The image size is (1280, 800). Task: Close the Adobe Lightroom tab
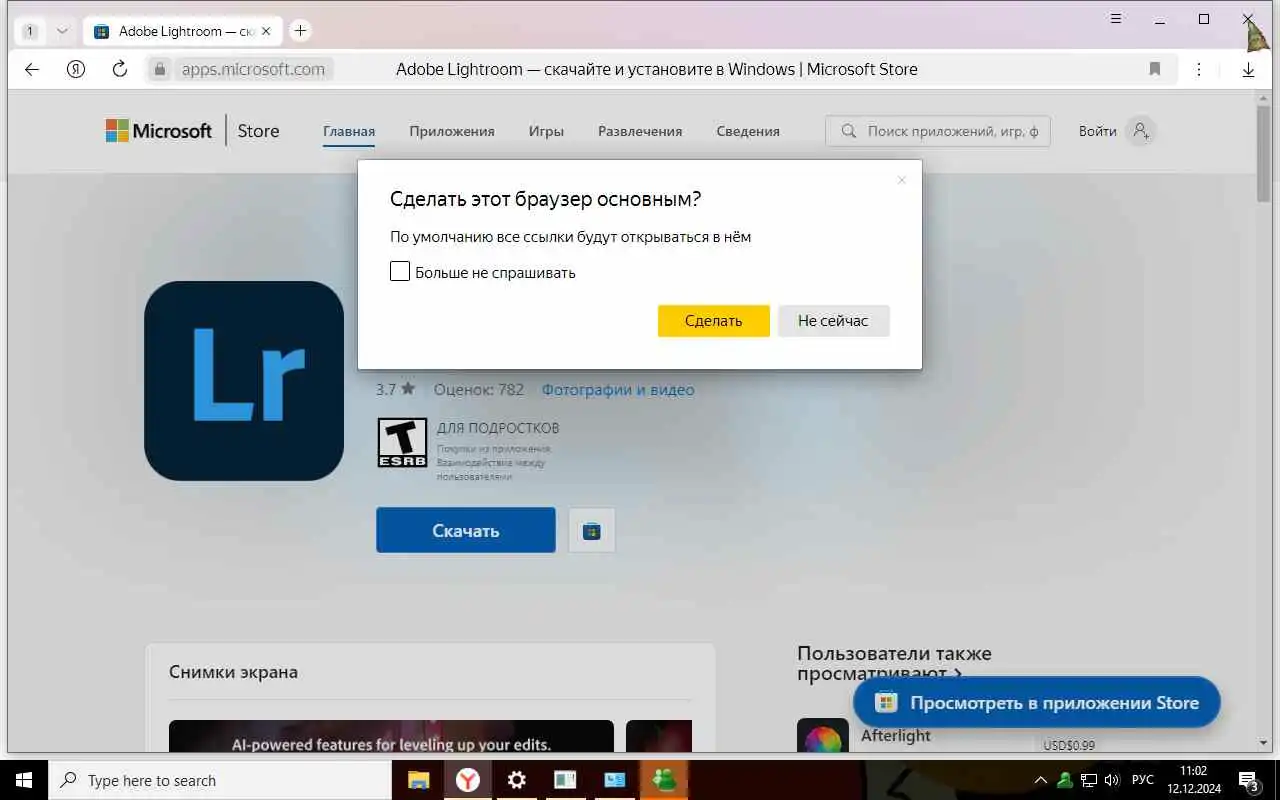[x=266, y=31]
